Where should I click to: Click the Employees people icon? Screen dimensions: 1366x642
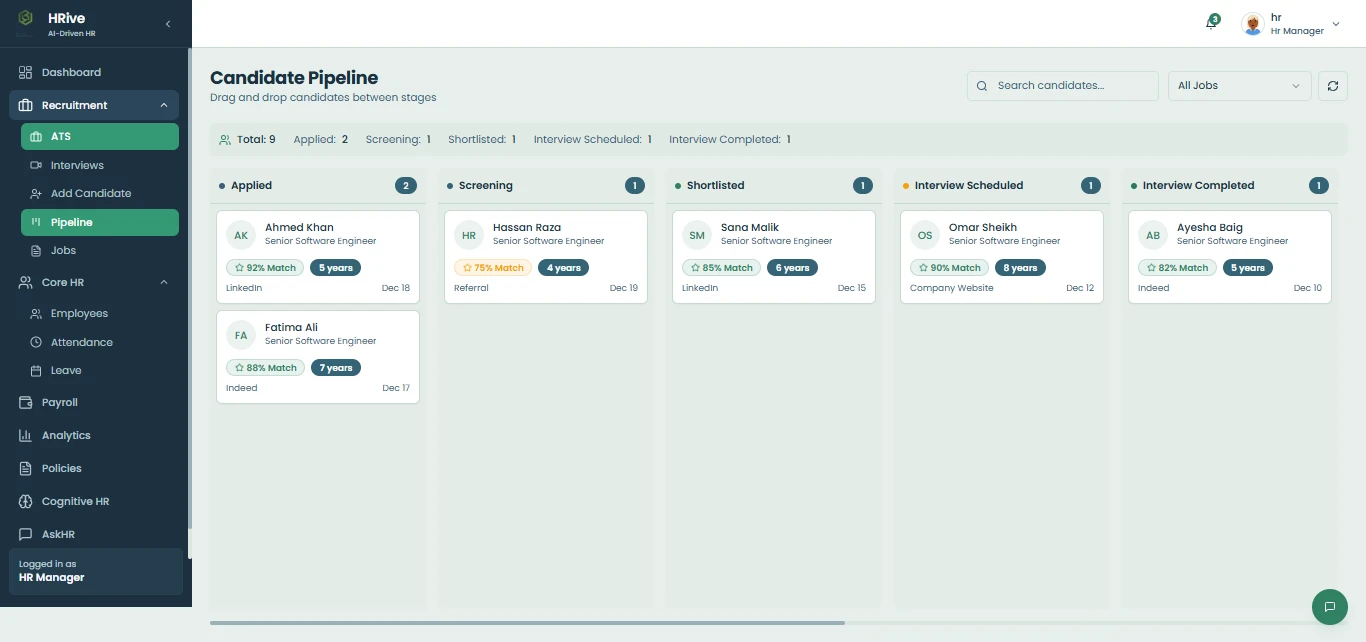pos(36,313)
